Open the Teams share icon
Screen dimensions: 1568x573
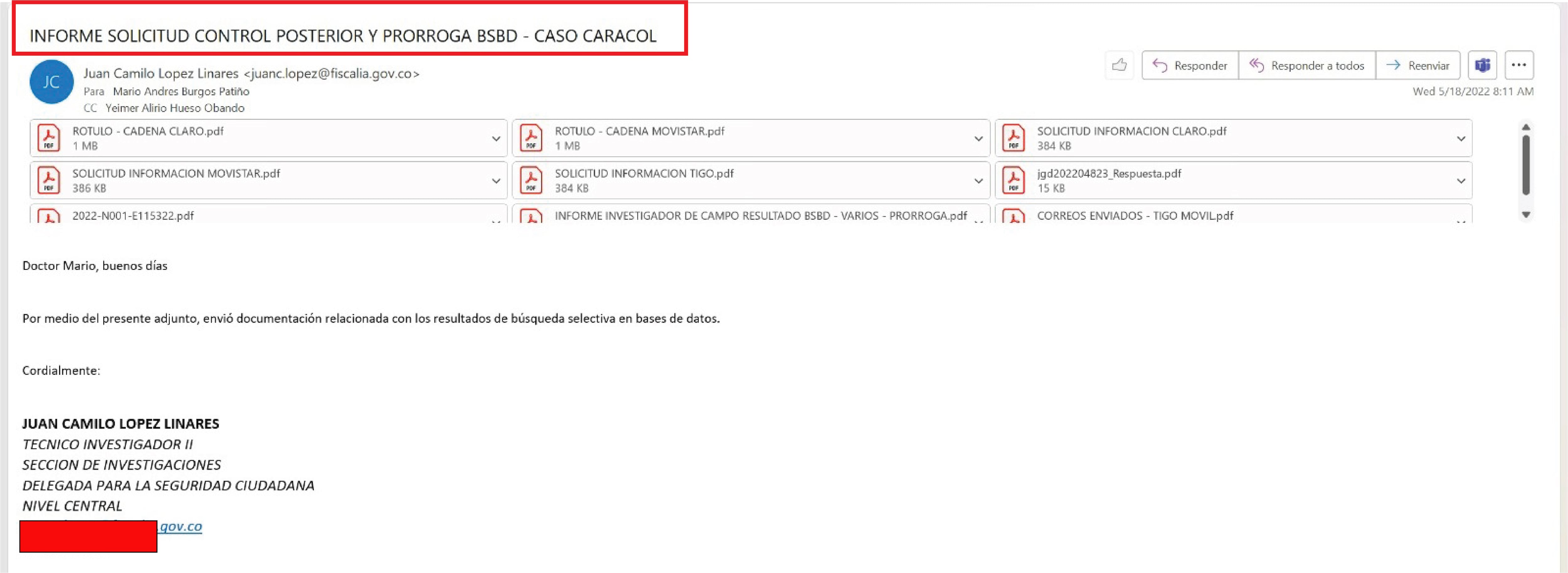tap(1481, 65)
